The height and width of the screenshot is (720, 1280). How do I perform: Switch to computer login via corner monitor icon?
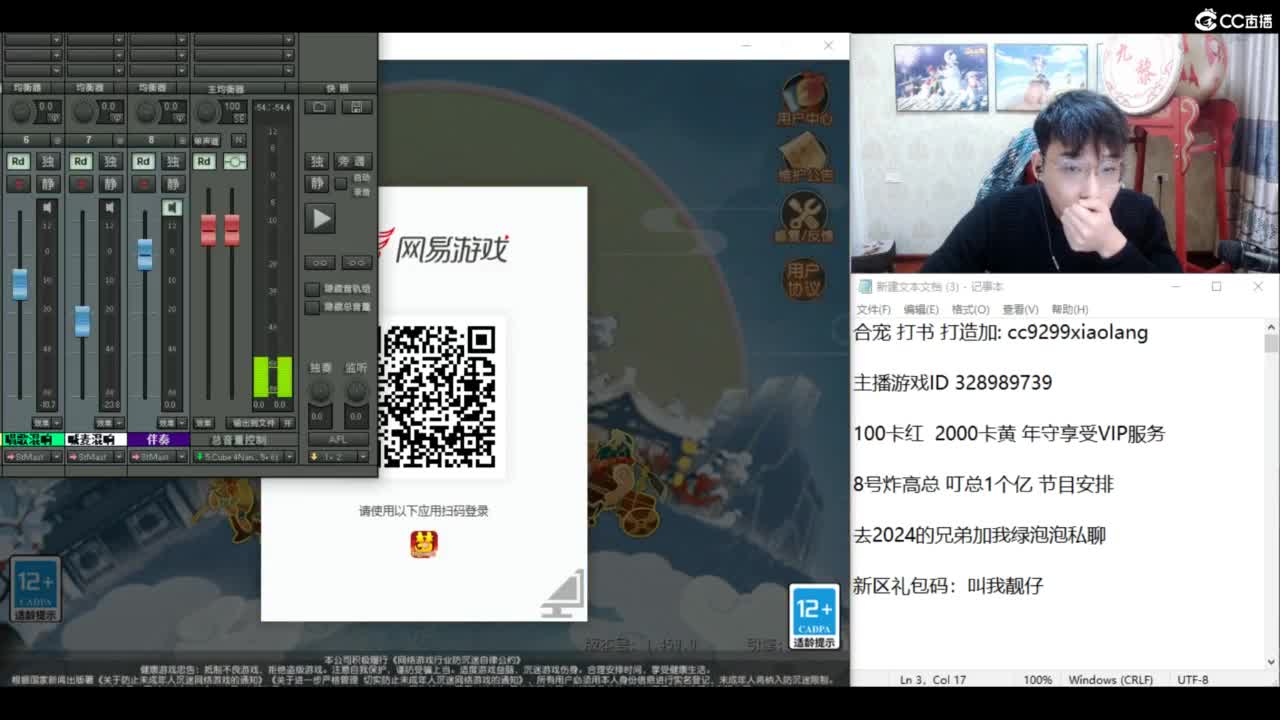[564, 595]
